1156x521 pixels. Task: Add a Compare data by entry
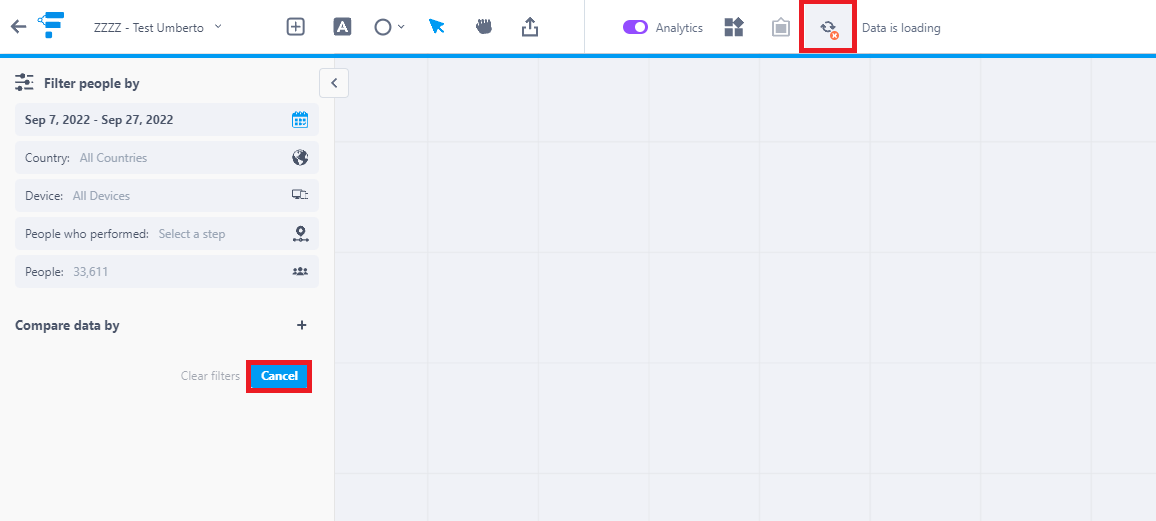click(x=302, y=325)
